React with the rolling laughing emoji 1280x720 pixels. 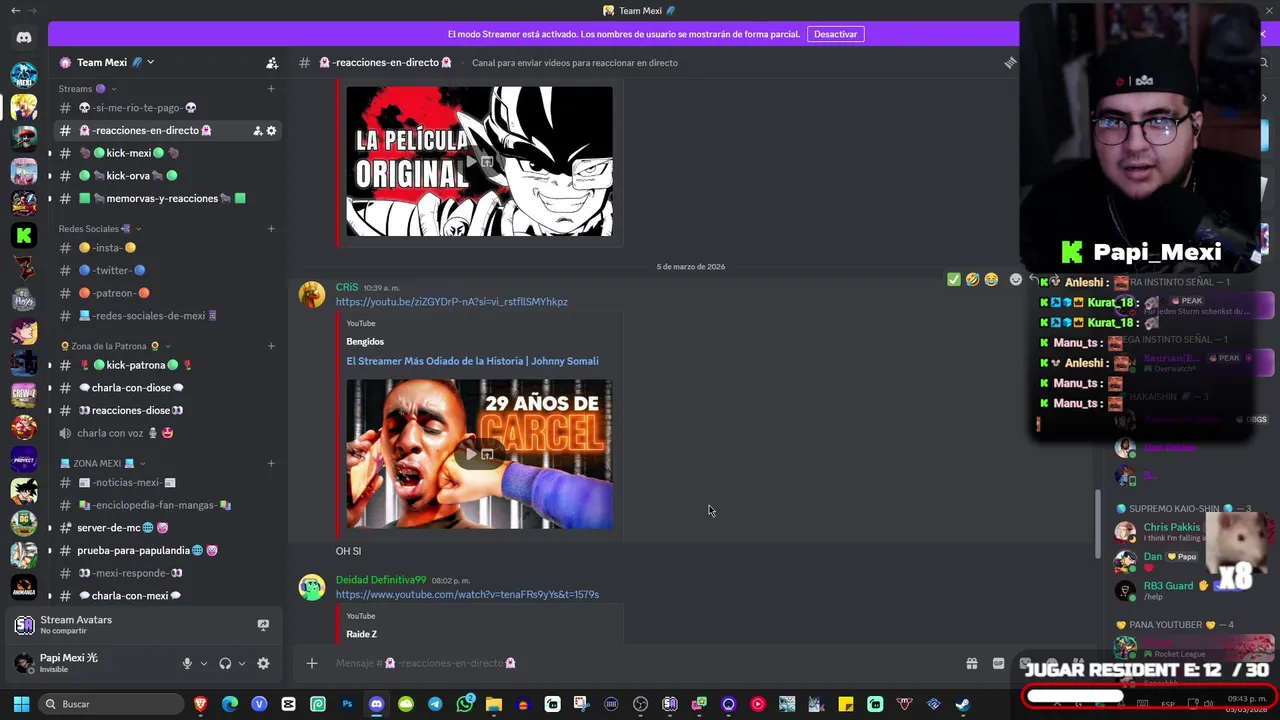[972, 280]
